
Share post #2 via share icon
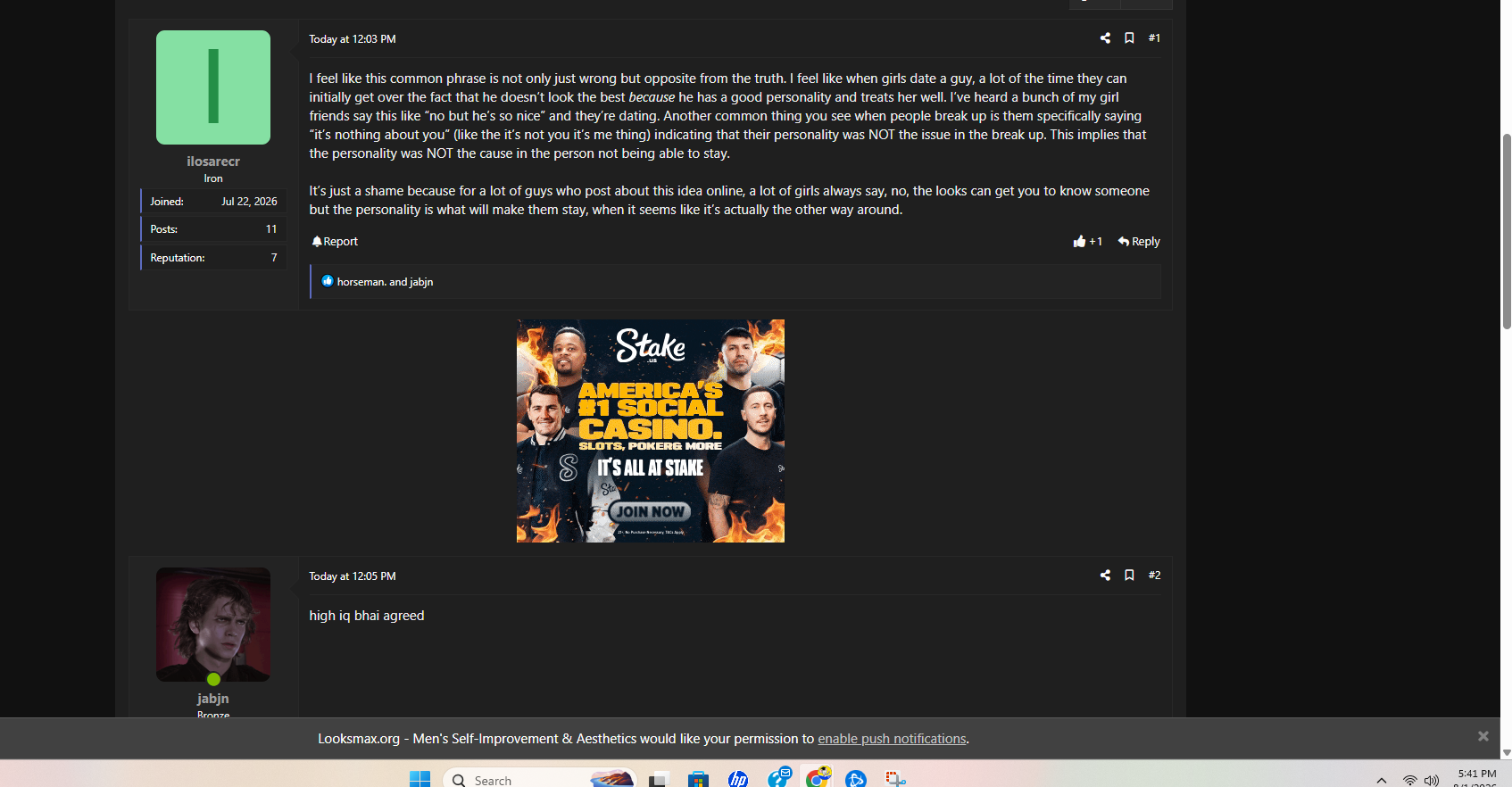click(1105, 576)
